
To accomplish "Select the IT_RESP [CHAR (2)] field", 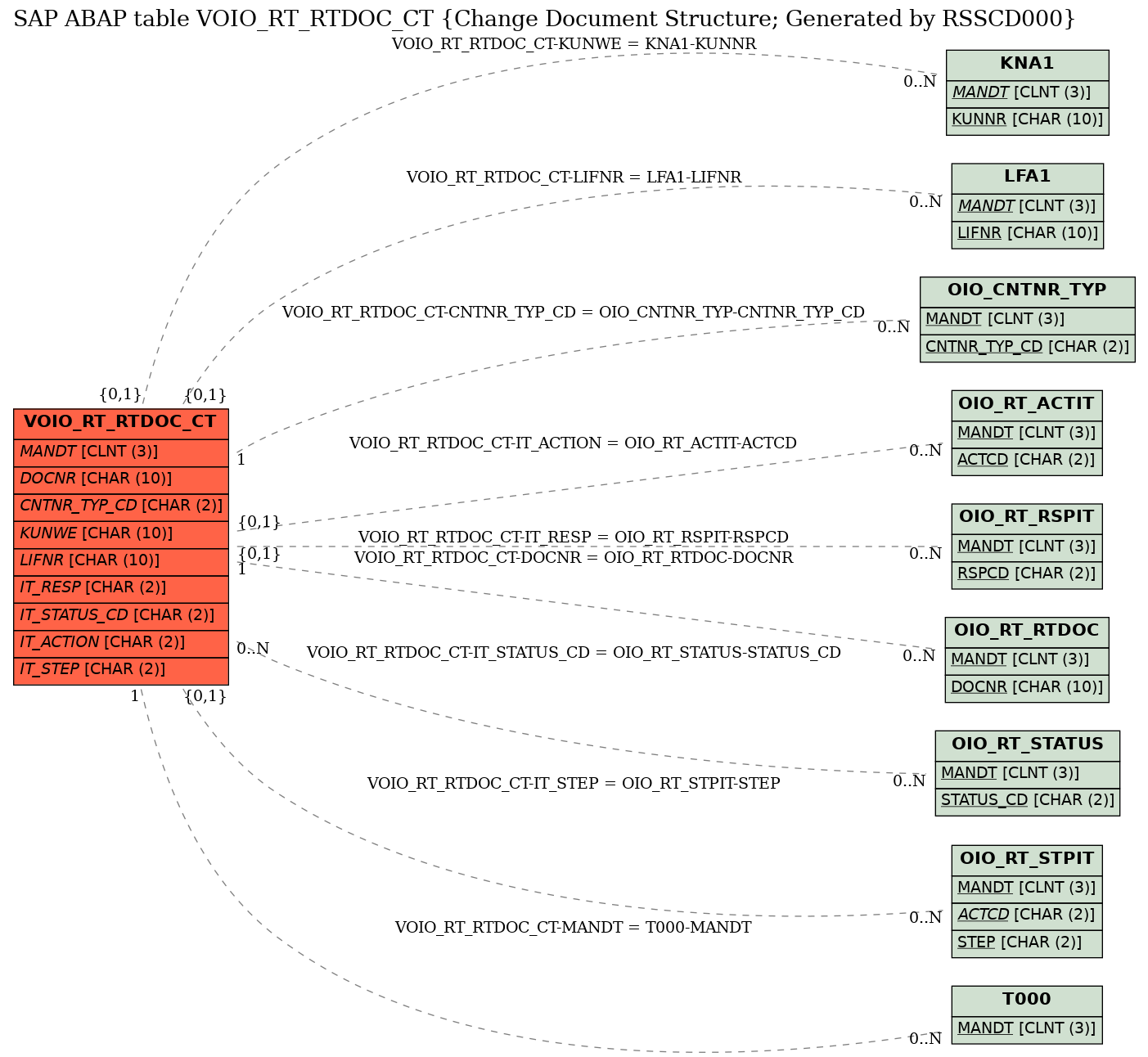I will [121, 588].
